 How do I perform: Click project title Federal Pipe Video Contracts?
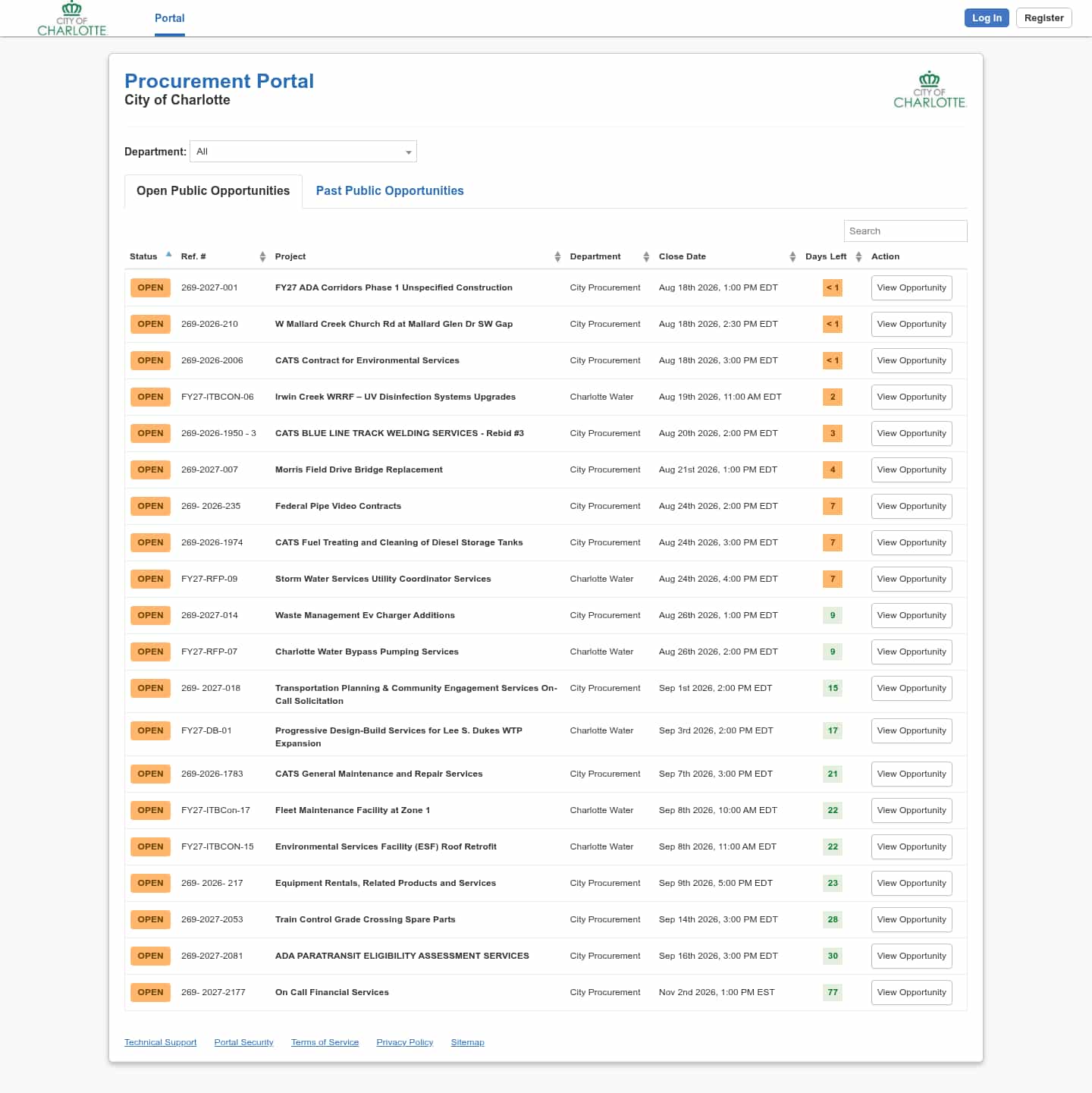(338, 506)
